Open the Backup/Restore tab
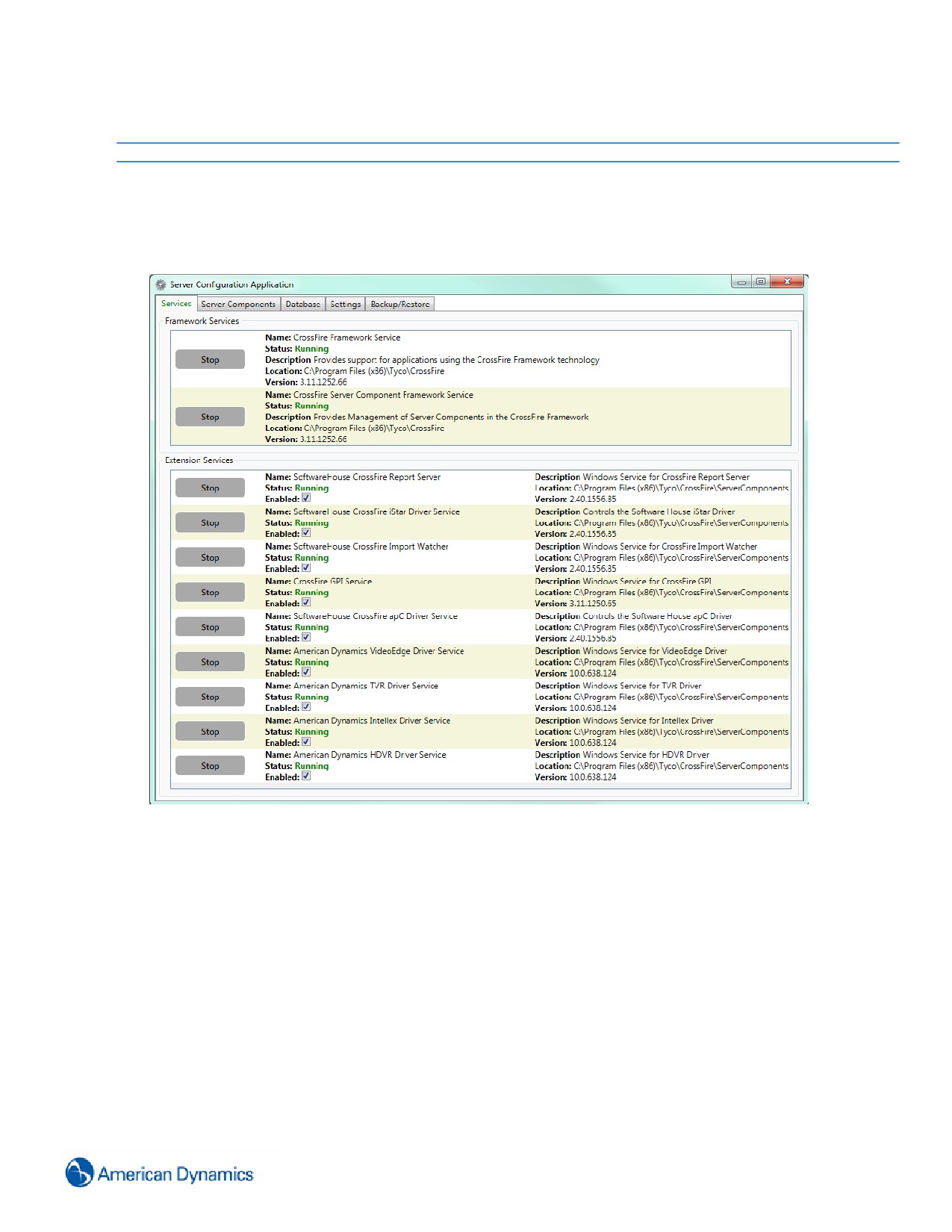The width and height of the screenshot is (952, 1232). pos(400,304)
